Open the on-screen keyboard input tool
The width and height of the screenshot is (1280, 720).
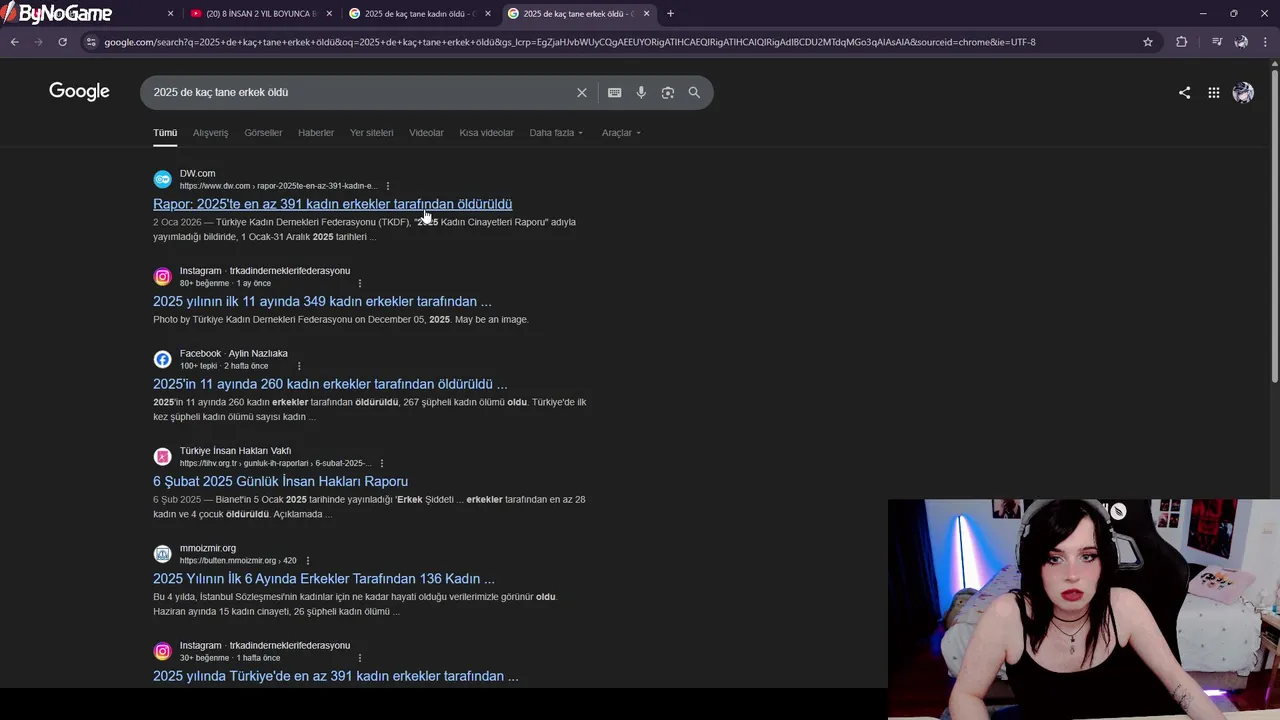click(614, 92)
